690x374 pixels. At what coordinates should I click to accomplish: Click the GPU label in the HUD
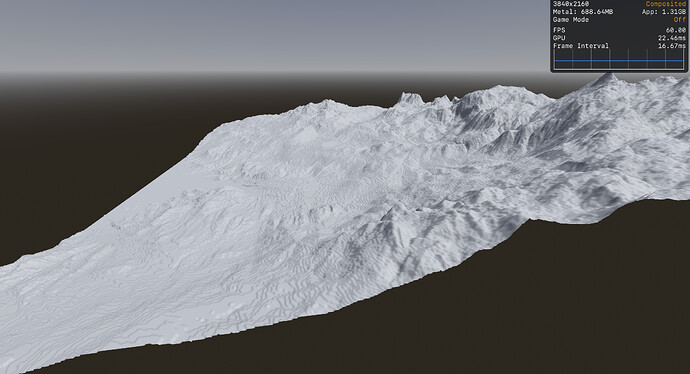pos(559,38)
